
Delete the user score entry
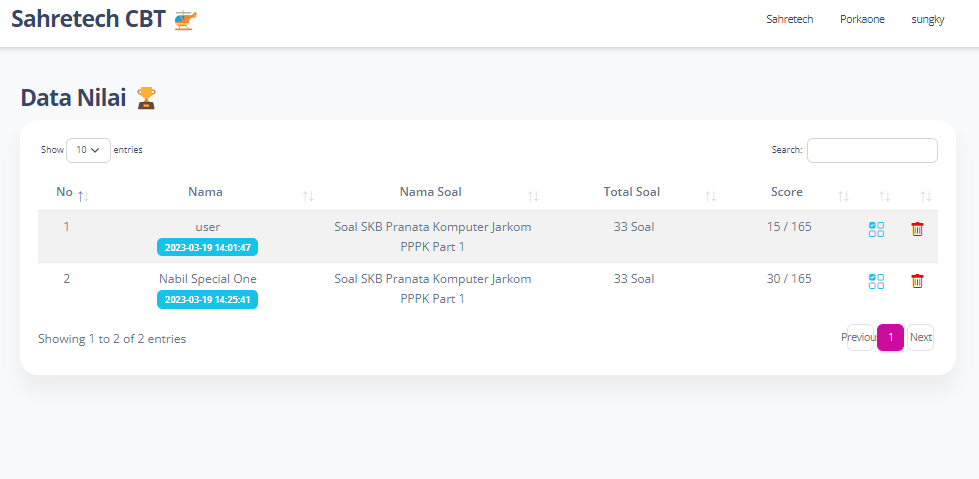click(x=917, y=229)
